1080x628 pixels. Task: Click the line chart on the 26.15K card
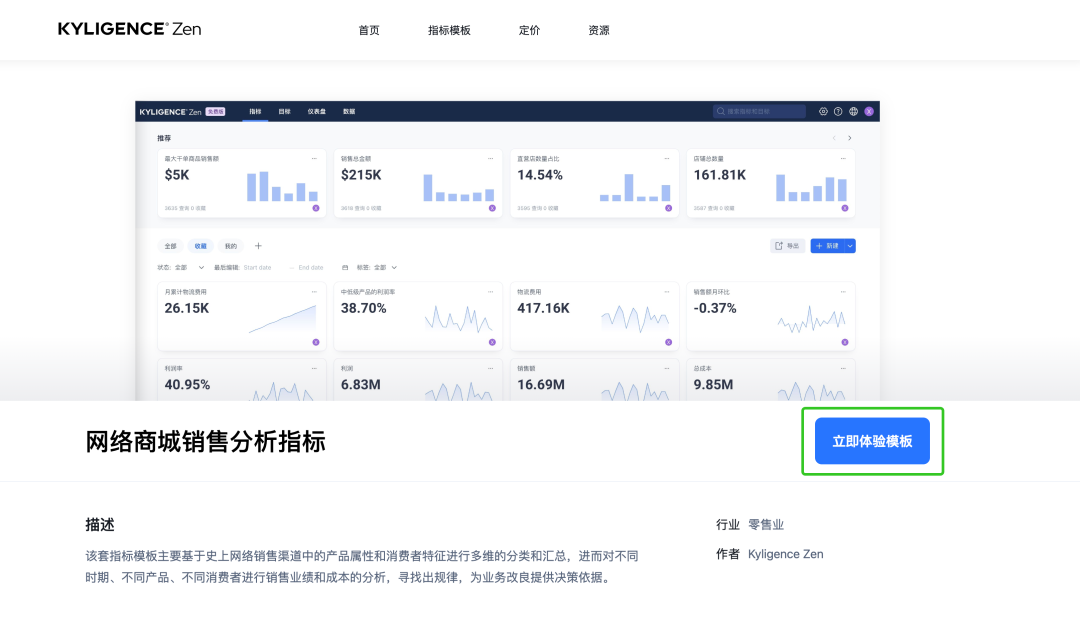pyautogui.click(x=282, y=320)
